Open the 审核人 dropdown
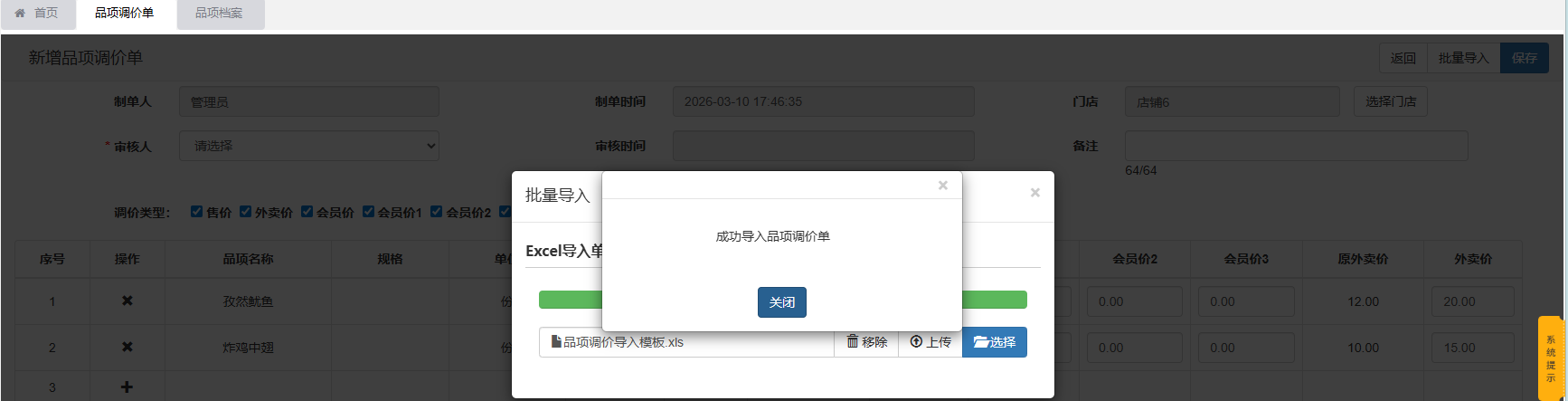The width and height of the screenshot is (1568, 401). (x=309, y=146)
